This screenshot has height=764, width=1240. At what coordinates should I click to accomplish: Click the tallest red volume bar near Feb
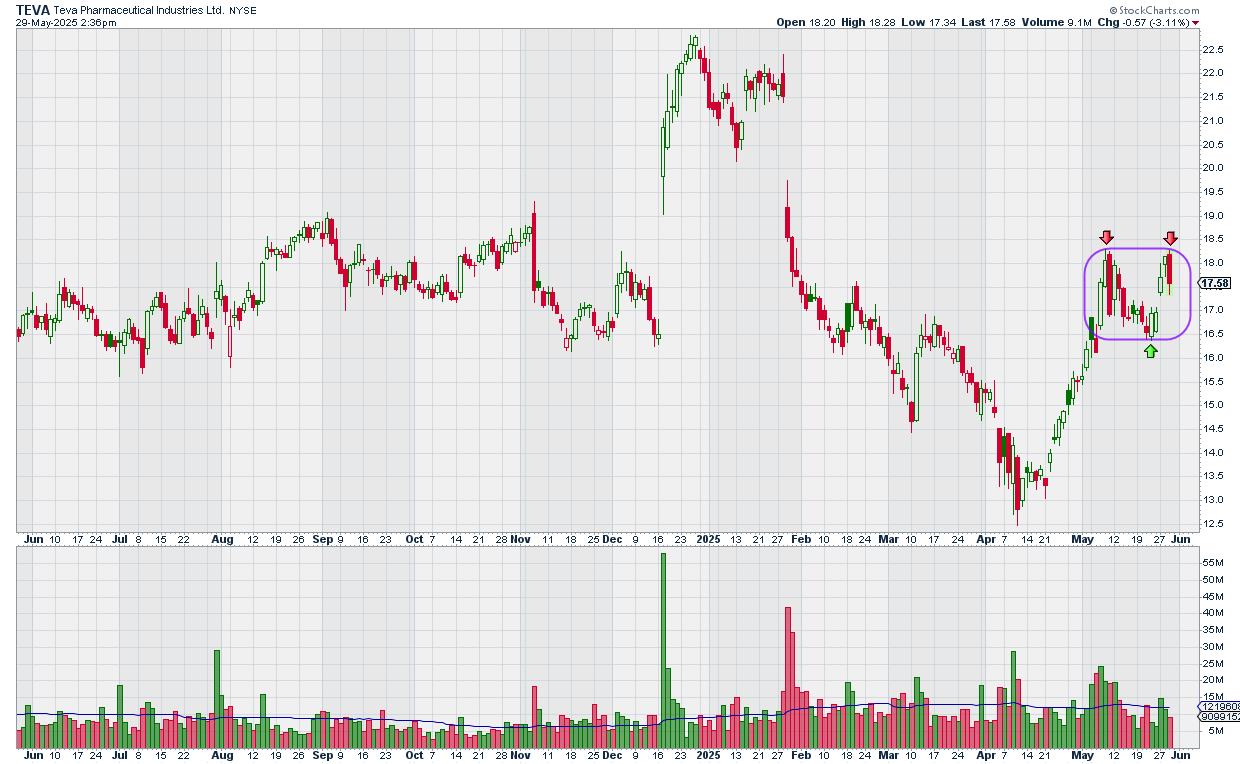[788, 677]
